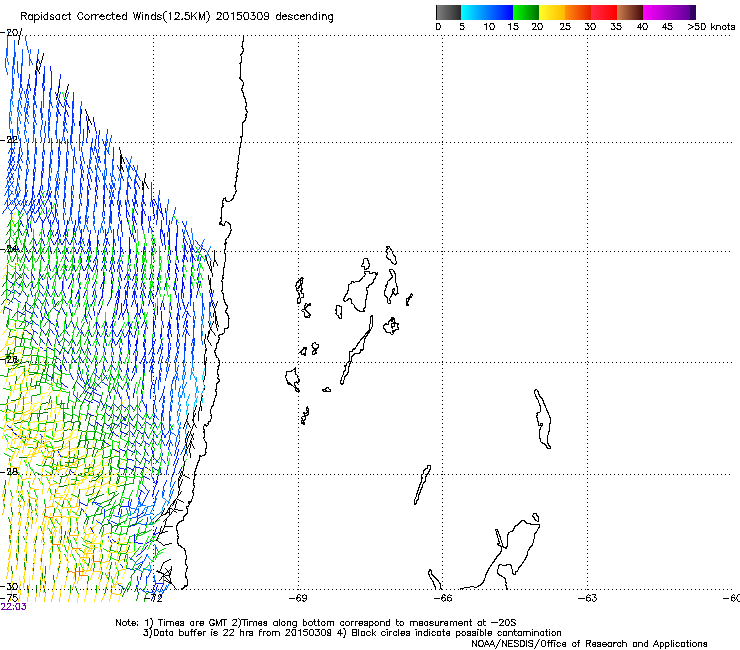This screenshot has height=650, width=740.
Task: Click the -75 longitude axis label
Action: [x=9, y=598]
